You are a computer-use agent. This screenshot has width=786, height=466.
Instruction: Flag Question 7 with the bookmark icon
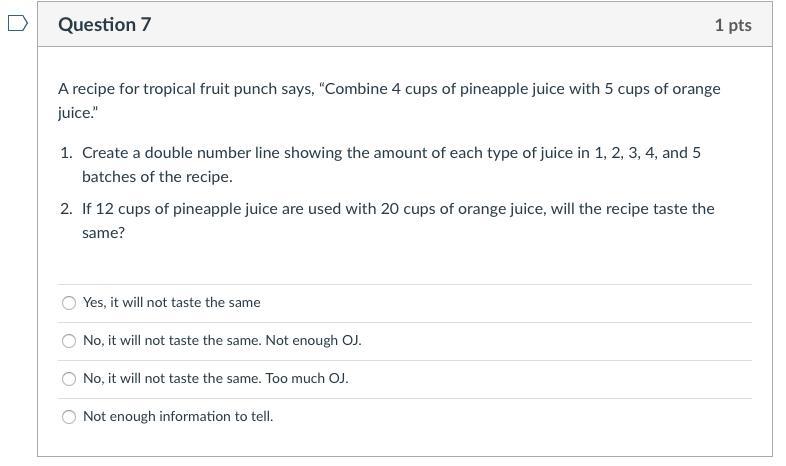point(17,24)
